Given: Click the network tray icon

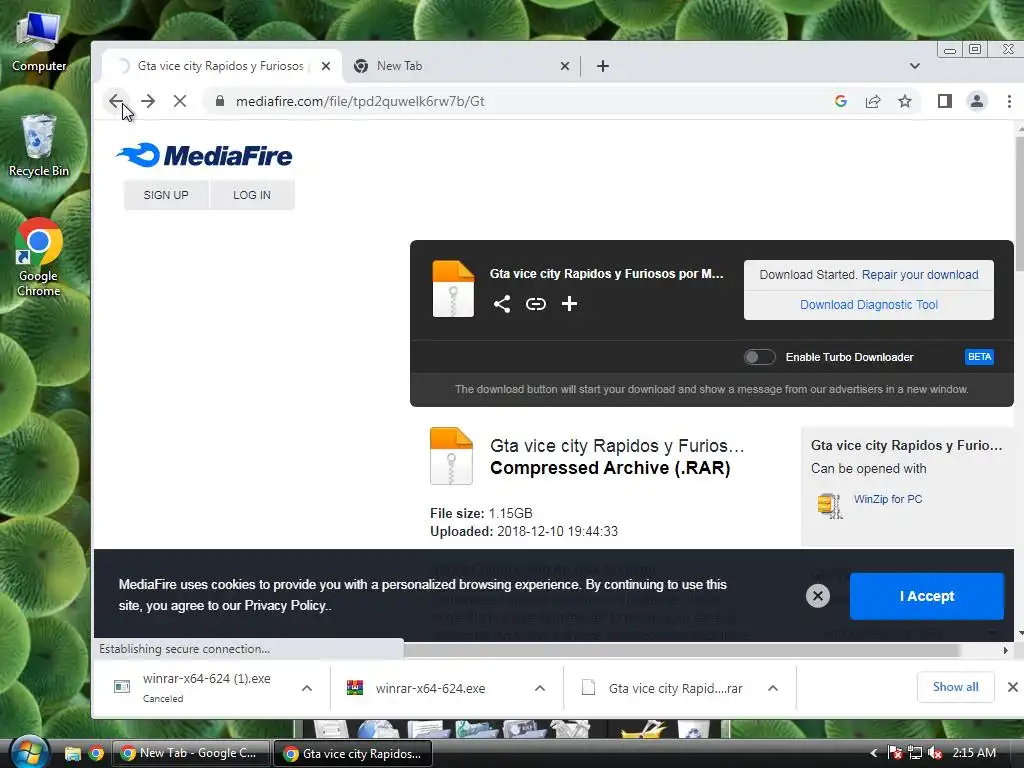Looking at the screenshot, I should click(x=915, y=753).
